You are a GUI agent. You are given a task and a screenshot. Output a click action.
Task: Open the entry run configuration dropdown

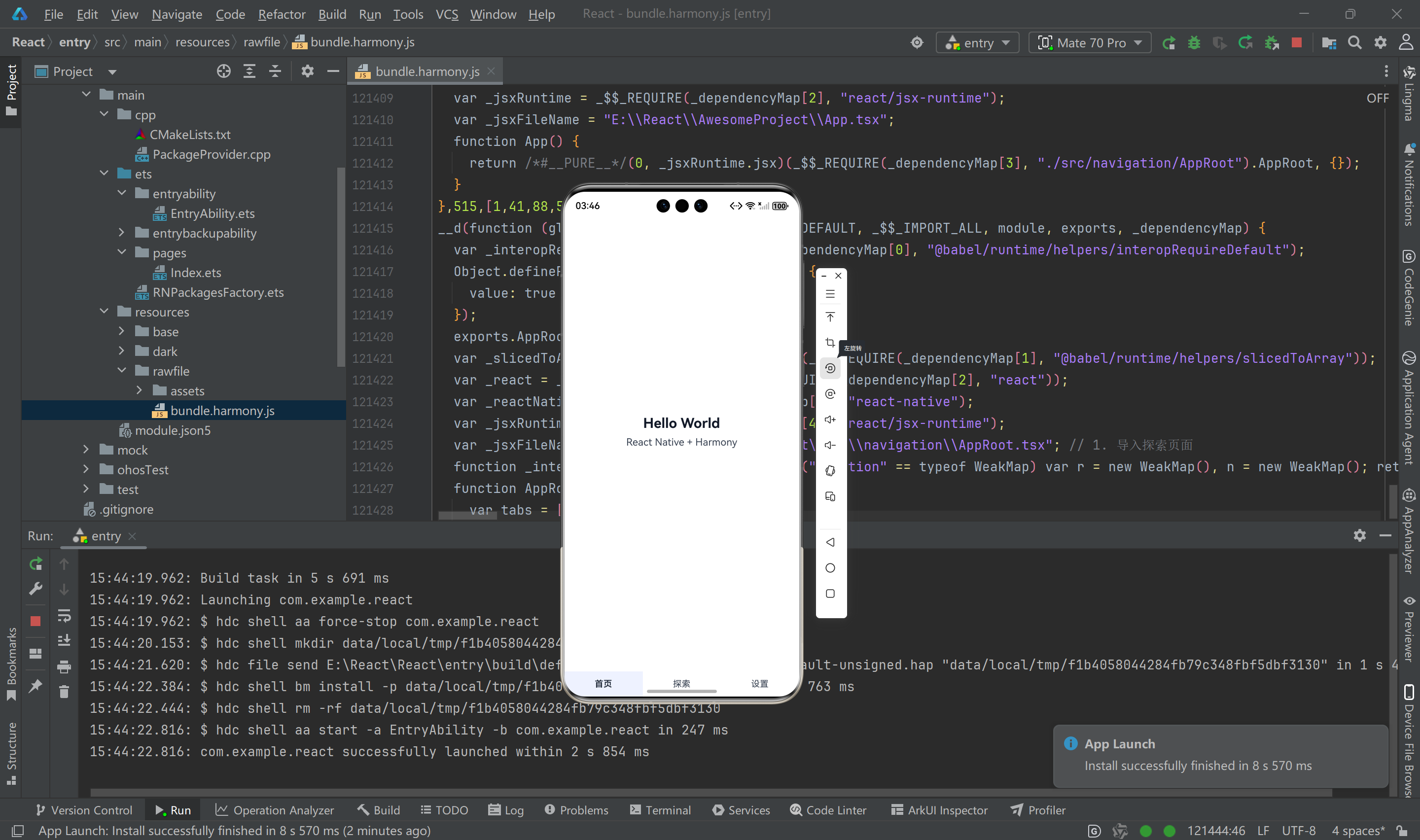[977, 42]
